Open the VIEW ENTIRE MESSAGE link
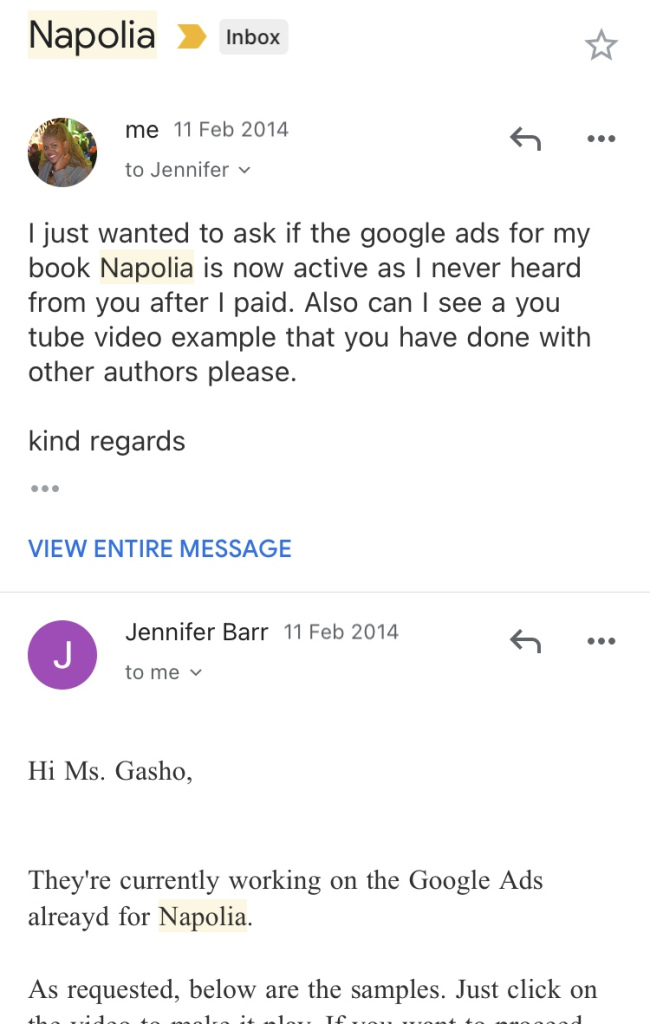The width and height of the screenshot is (650, 1024). click(x=160, y=548)
